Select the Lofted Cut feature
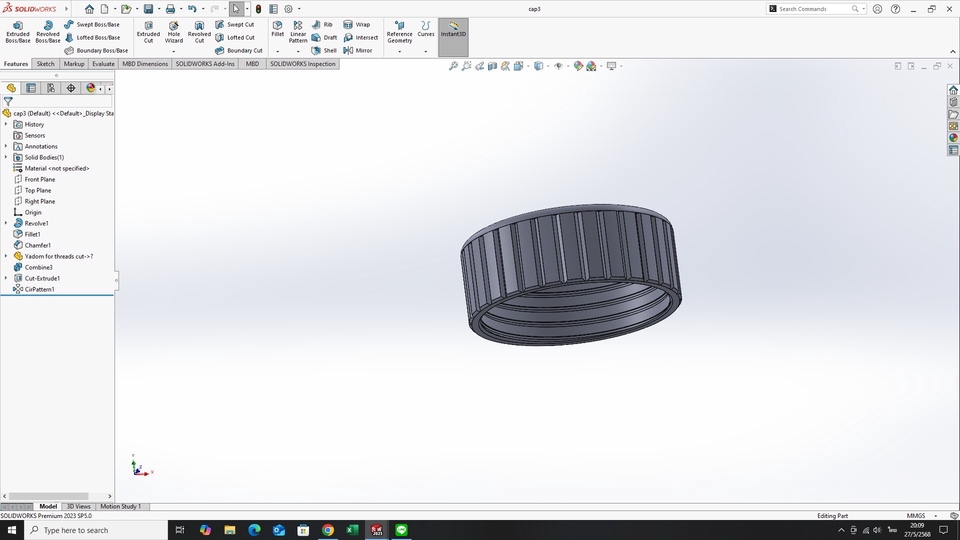This screenshot has height=540, width=960. 234,37
